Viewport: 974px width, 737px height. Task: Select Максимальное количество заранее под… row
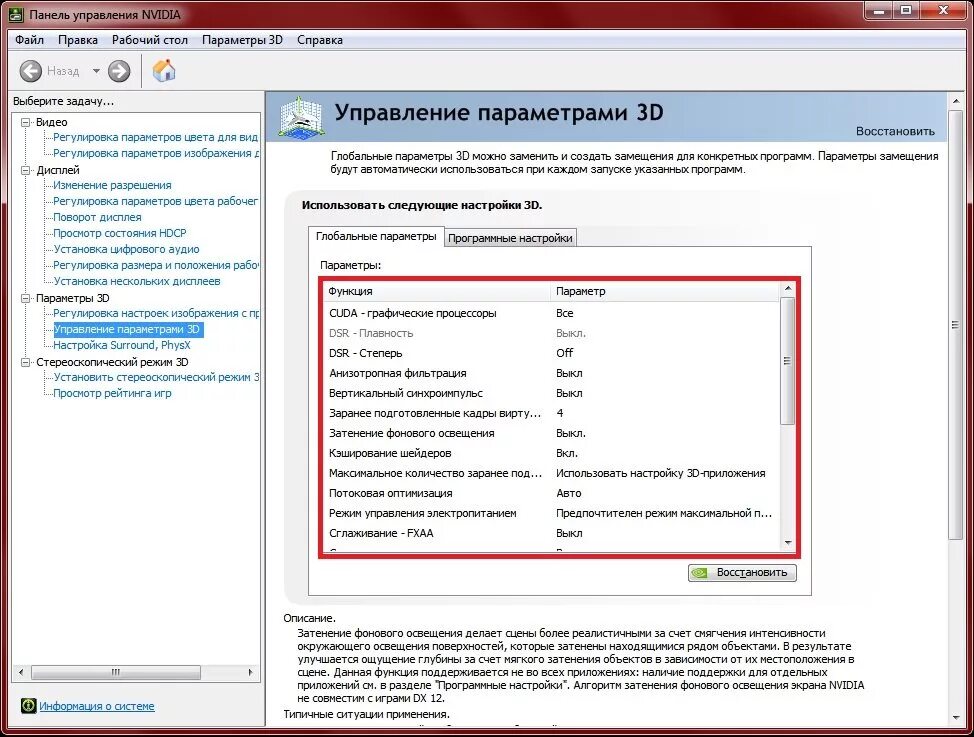[551, 473]
